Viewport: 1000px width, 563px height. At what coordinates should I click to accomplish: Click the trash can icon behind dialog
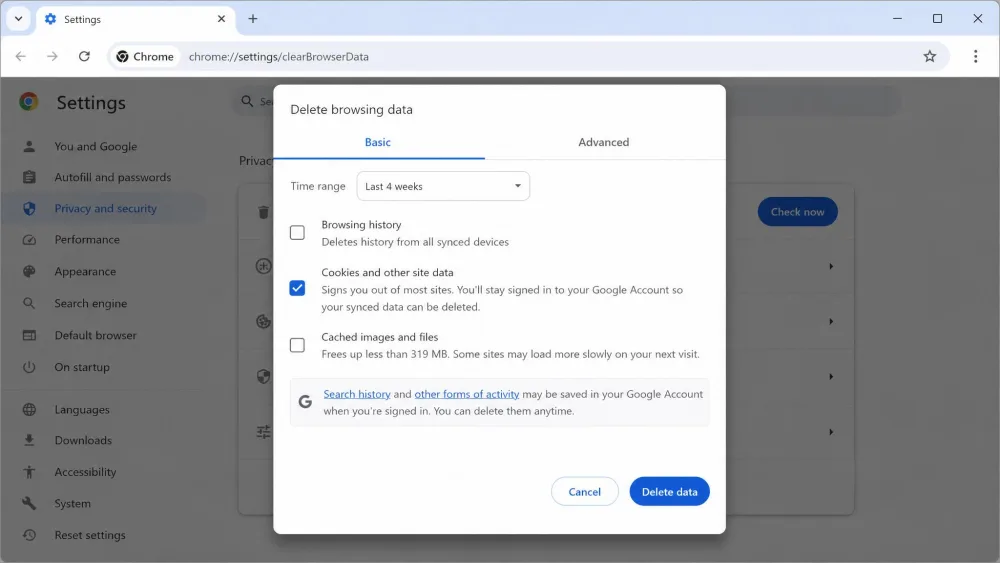(263, 212)
